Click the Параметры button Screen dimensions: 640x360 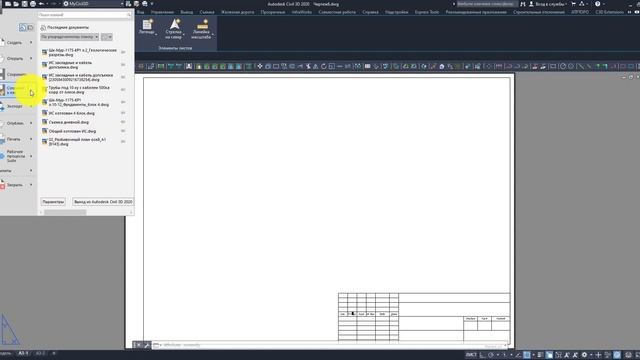click(x=53, y=202)
